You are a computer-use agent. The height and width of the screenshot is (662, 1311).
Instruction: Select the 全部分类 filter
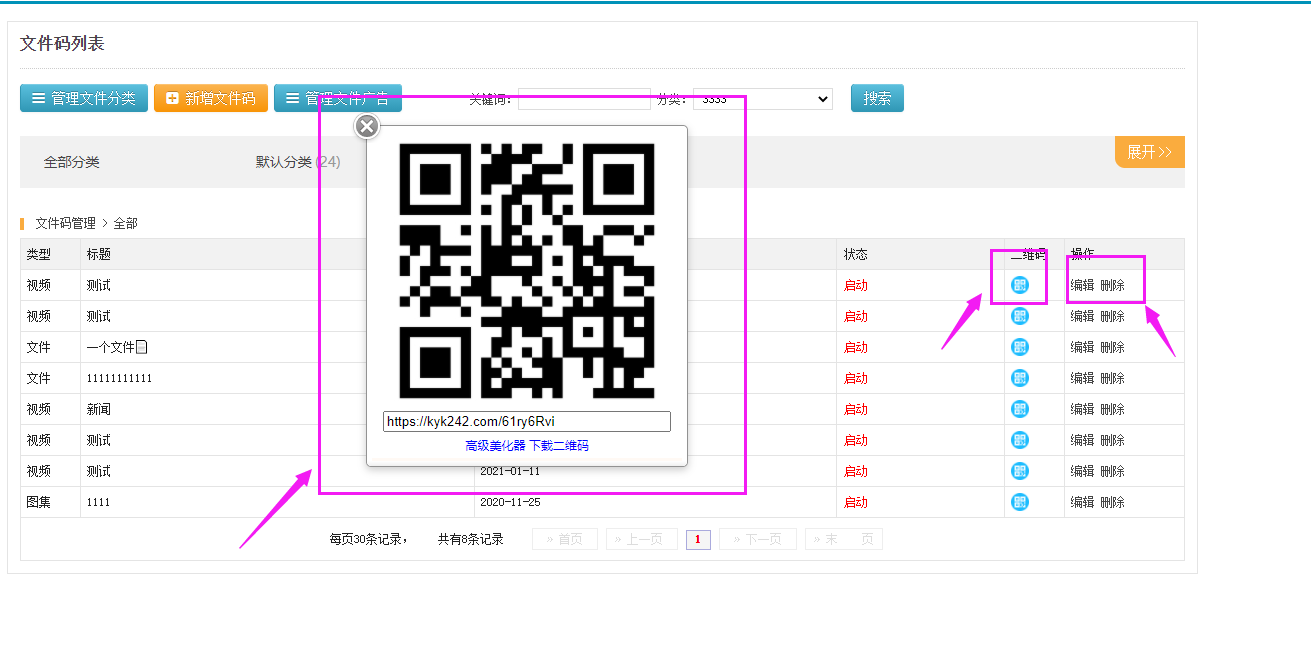(x=71, y=162)
